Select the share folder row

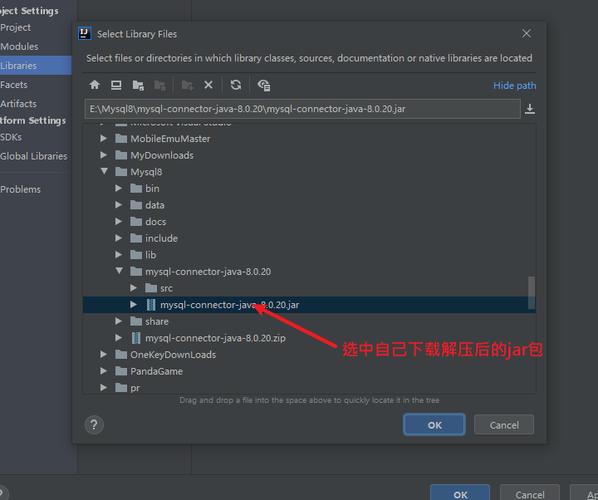pyautogui.click(x=309, y=321)
